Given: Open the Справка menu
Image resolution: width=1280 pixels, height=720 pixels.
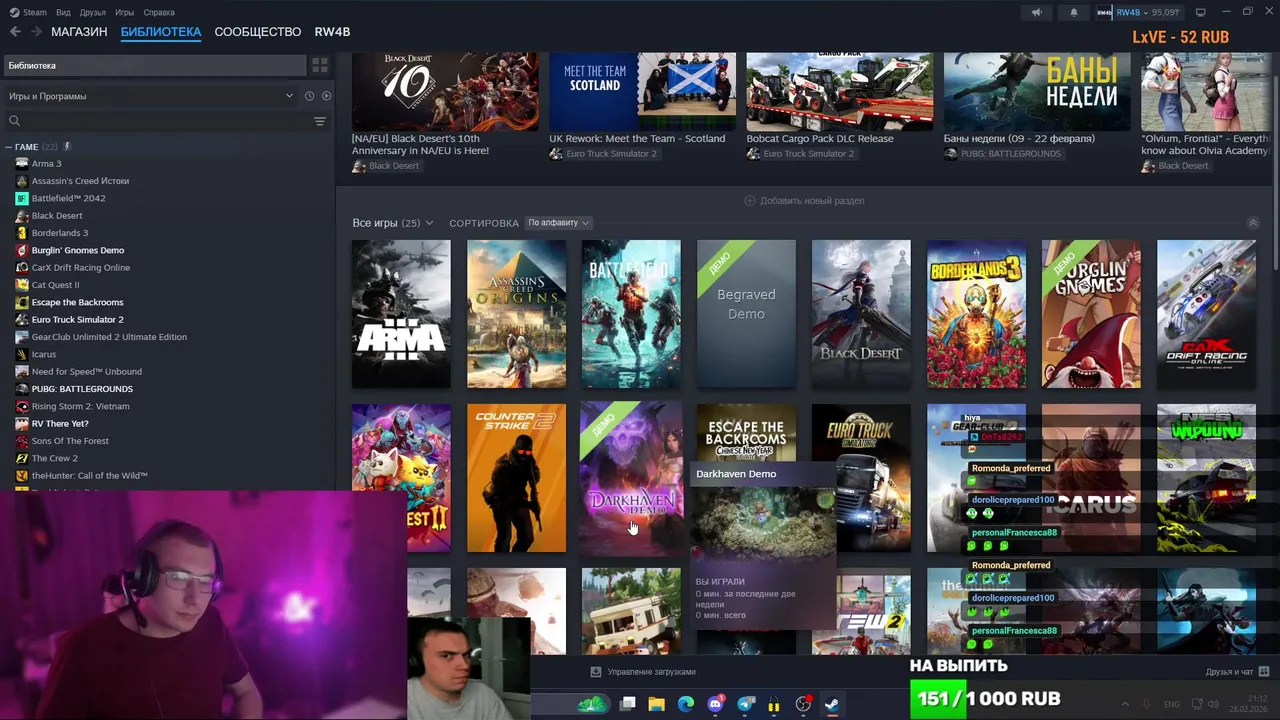Looking at the screenshot, I should (x=159, y=12).
